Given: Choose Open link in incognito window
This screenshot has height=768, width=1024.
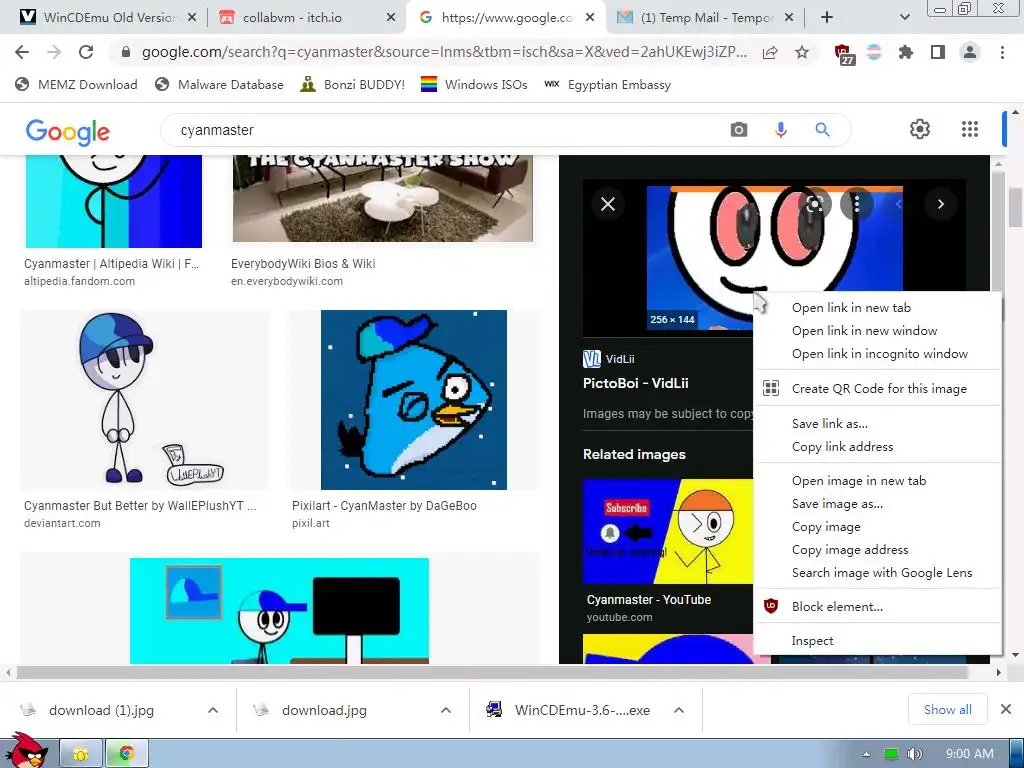Looking at the screenshot, I should point(878,354).
